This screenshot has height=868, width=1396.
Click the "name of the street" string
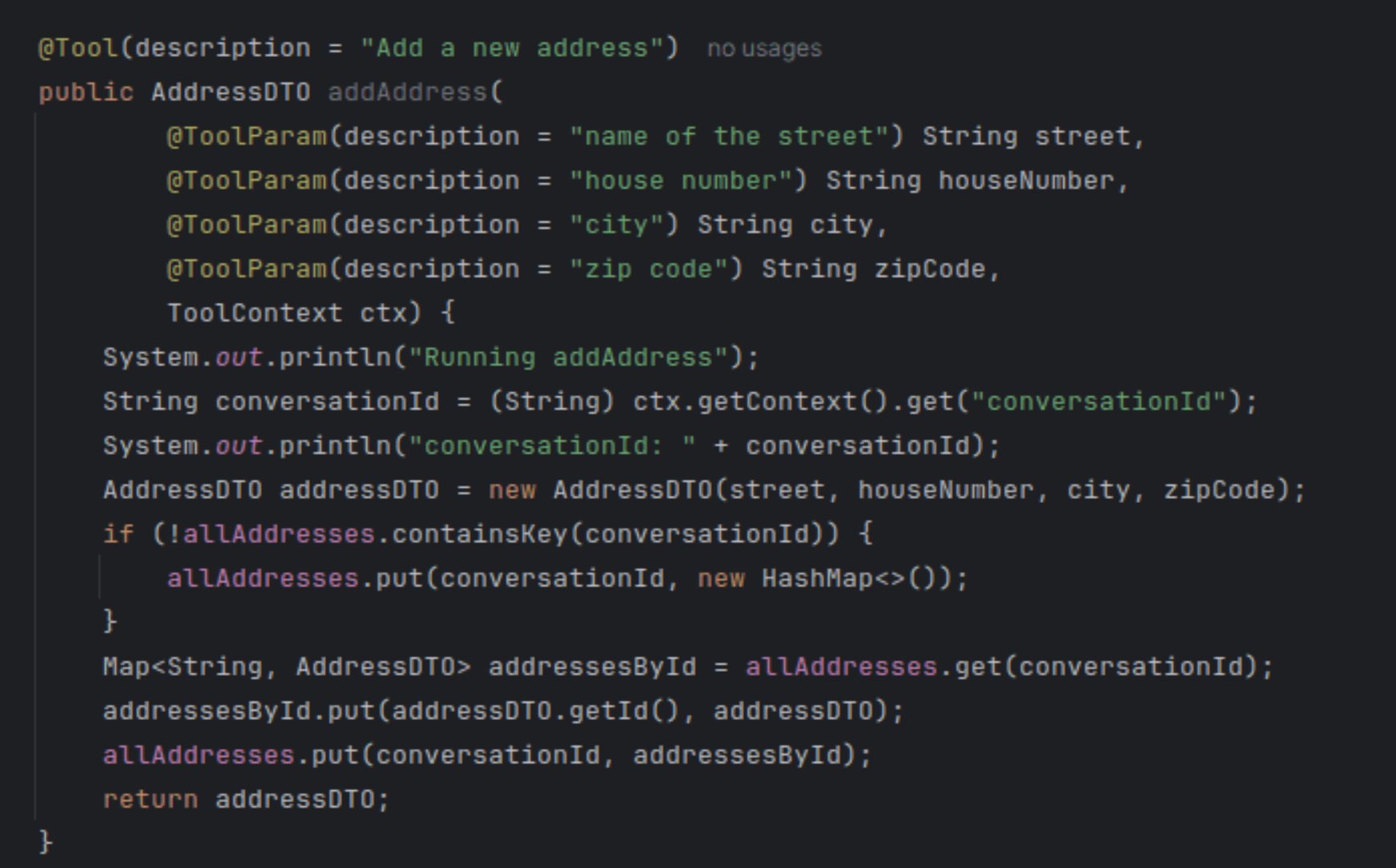point(728,137)
